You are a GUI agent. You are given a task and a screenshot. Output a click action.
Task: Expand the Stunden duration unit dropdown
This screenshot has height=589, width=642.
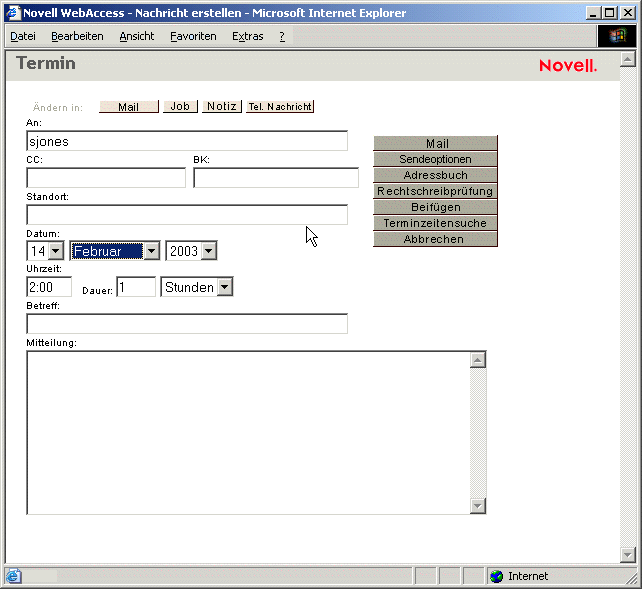tap(225, 287)
